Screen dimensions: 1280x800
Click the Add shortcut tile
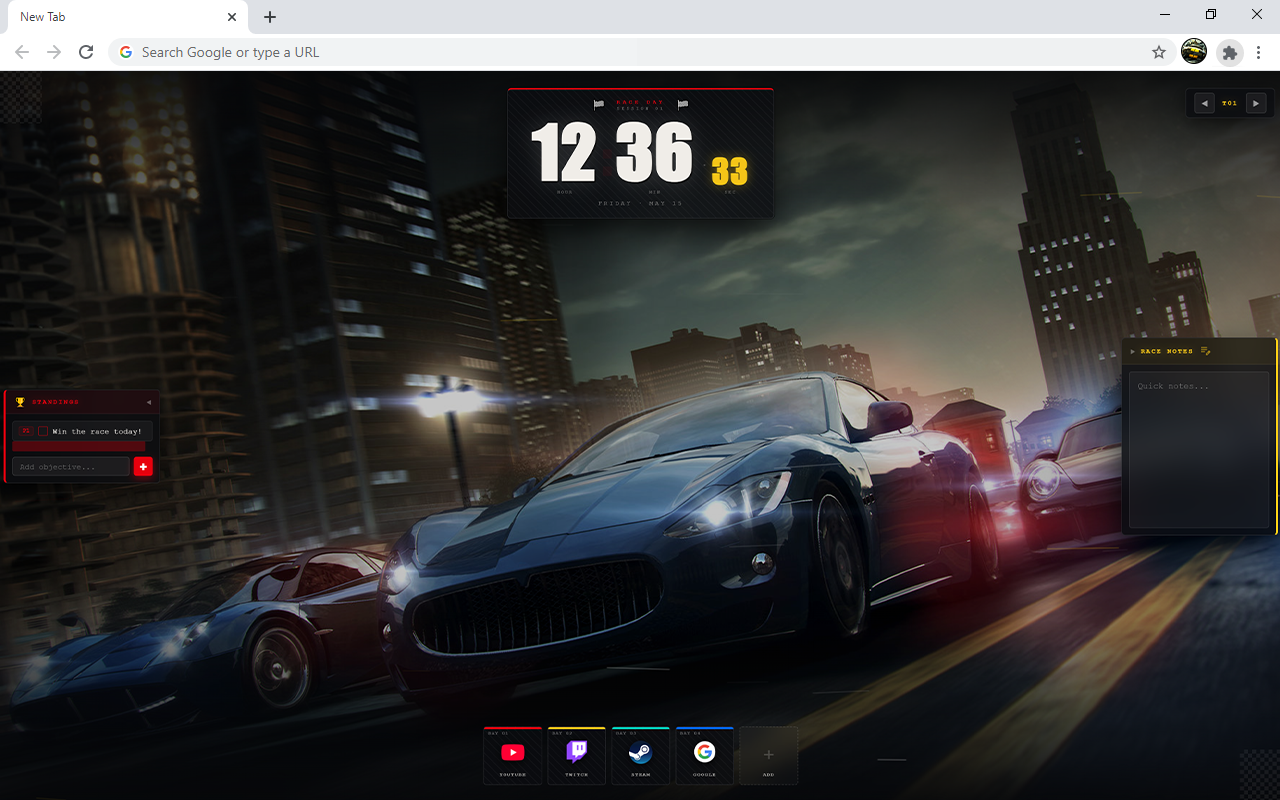pos(768,756)
